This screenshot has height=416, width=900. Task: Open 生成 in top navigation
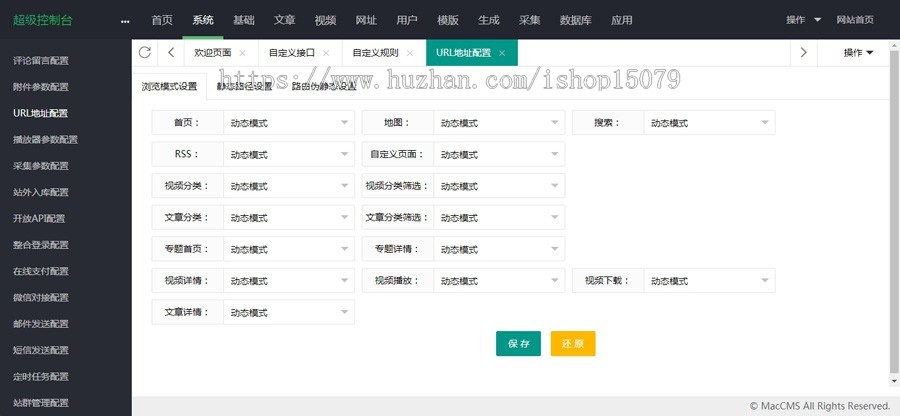pyautogui.click(x=488, y=20)
